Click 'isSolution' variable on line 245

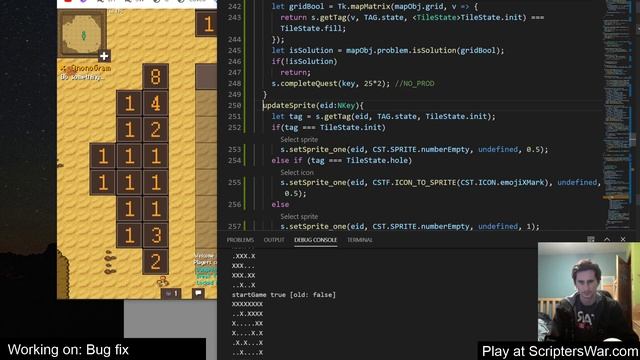pyautogui.click(x=311, y=50)
